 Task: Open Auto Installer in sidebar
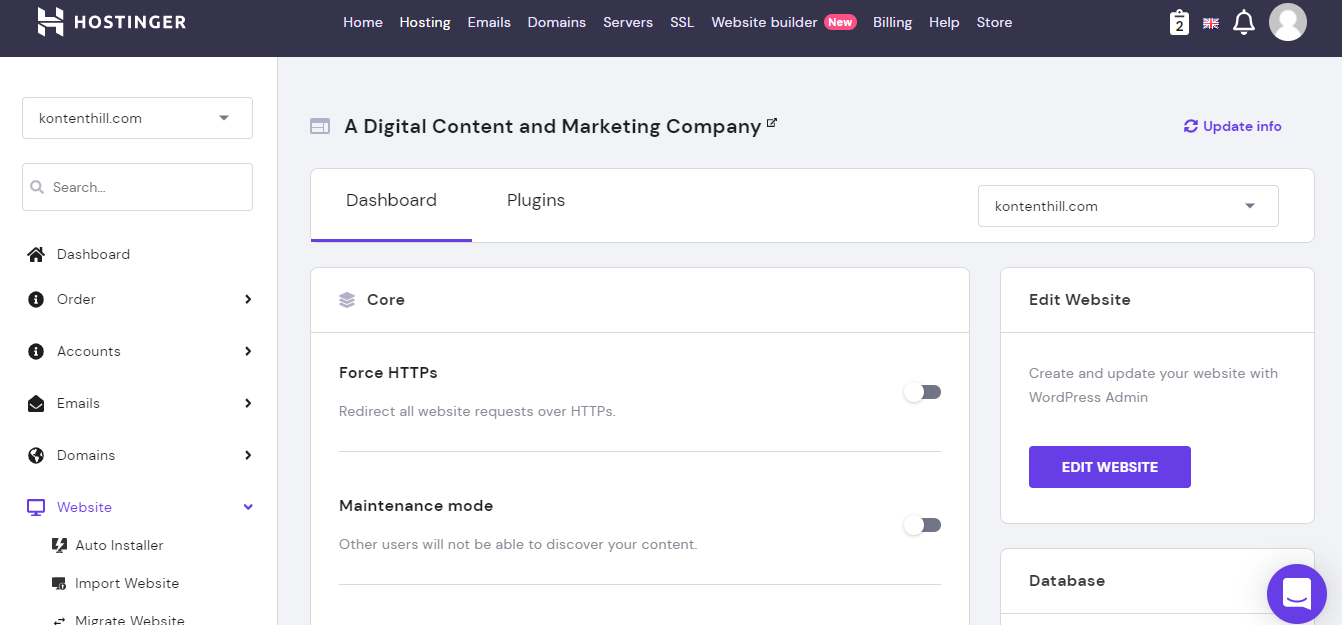119,545
